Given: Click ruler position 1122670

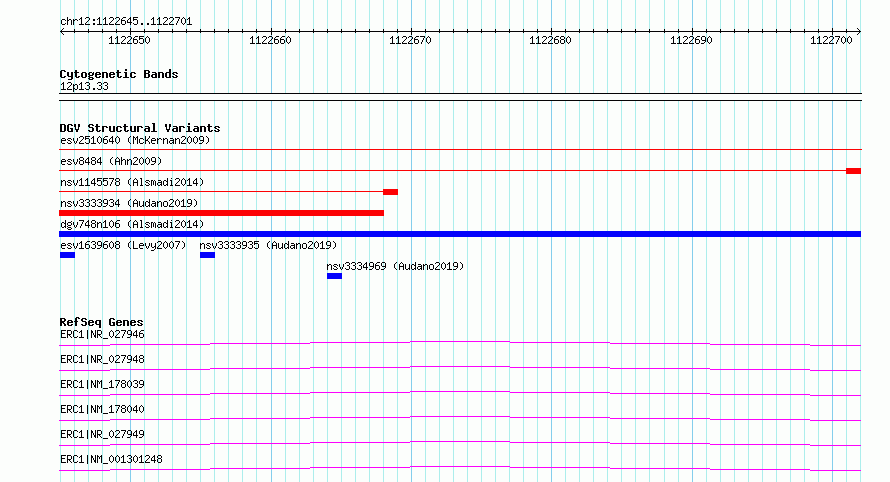Looking at the screenshot, I should [410, 40].
